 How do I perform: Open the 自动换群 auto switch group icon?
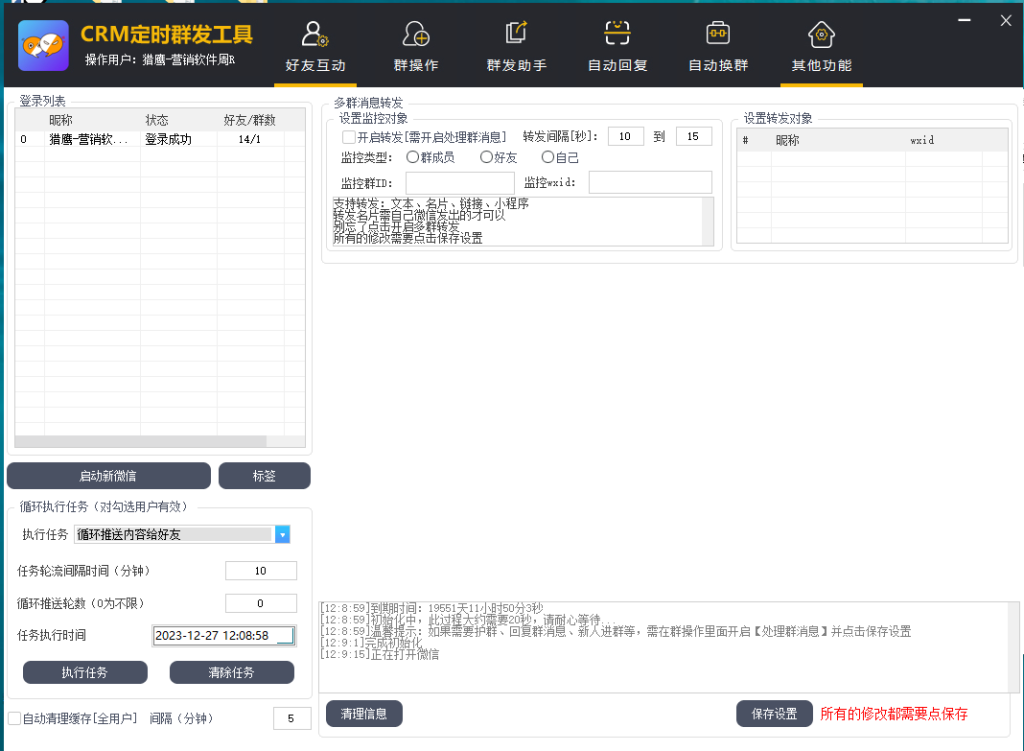coord(717,35)
